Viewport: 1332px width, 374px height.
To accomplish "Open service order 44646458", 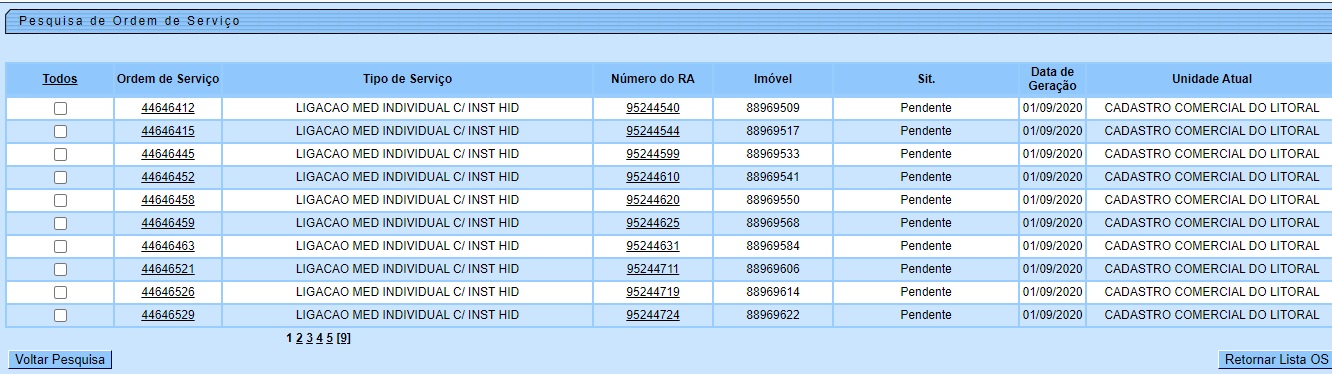I will (168, 200).
